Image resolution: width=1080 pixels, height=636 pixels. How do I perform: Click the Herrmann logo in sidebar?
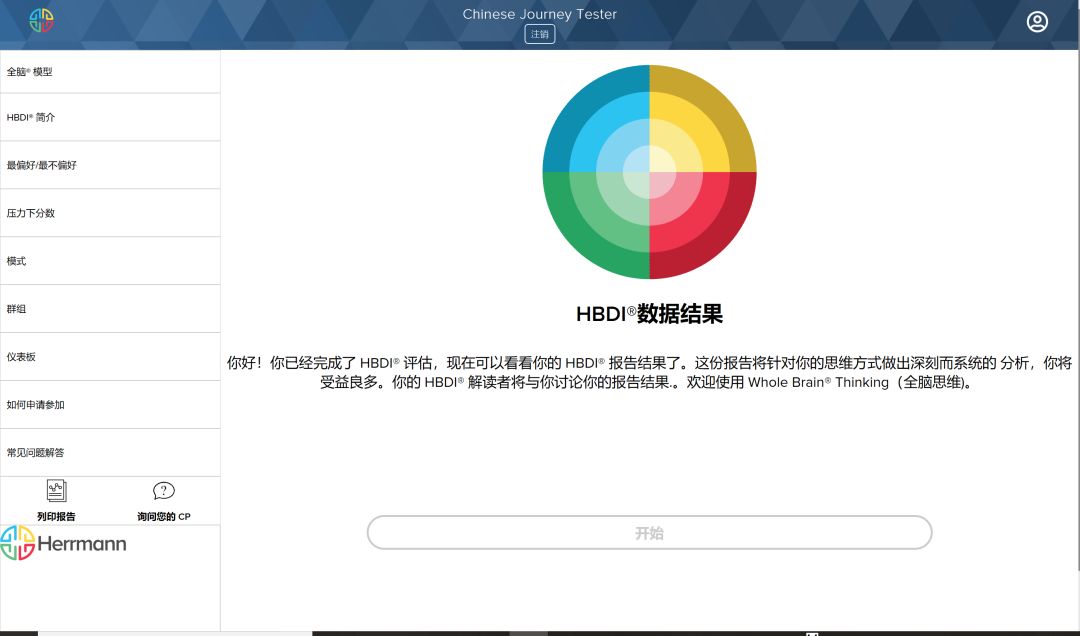coord(63,543)
